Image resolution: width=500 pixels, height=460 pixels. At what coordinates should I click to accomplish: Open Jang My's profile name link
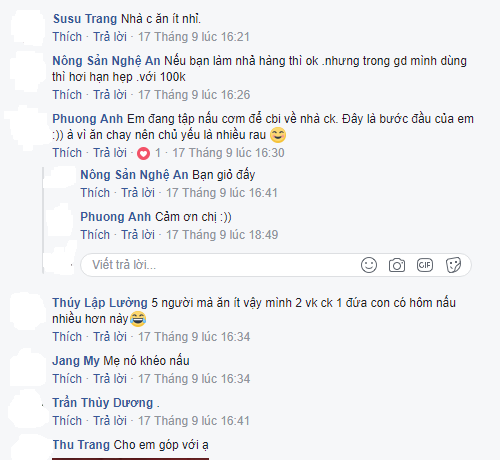click(76, 361)
